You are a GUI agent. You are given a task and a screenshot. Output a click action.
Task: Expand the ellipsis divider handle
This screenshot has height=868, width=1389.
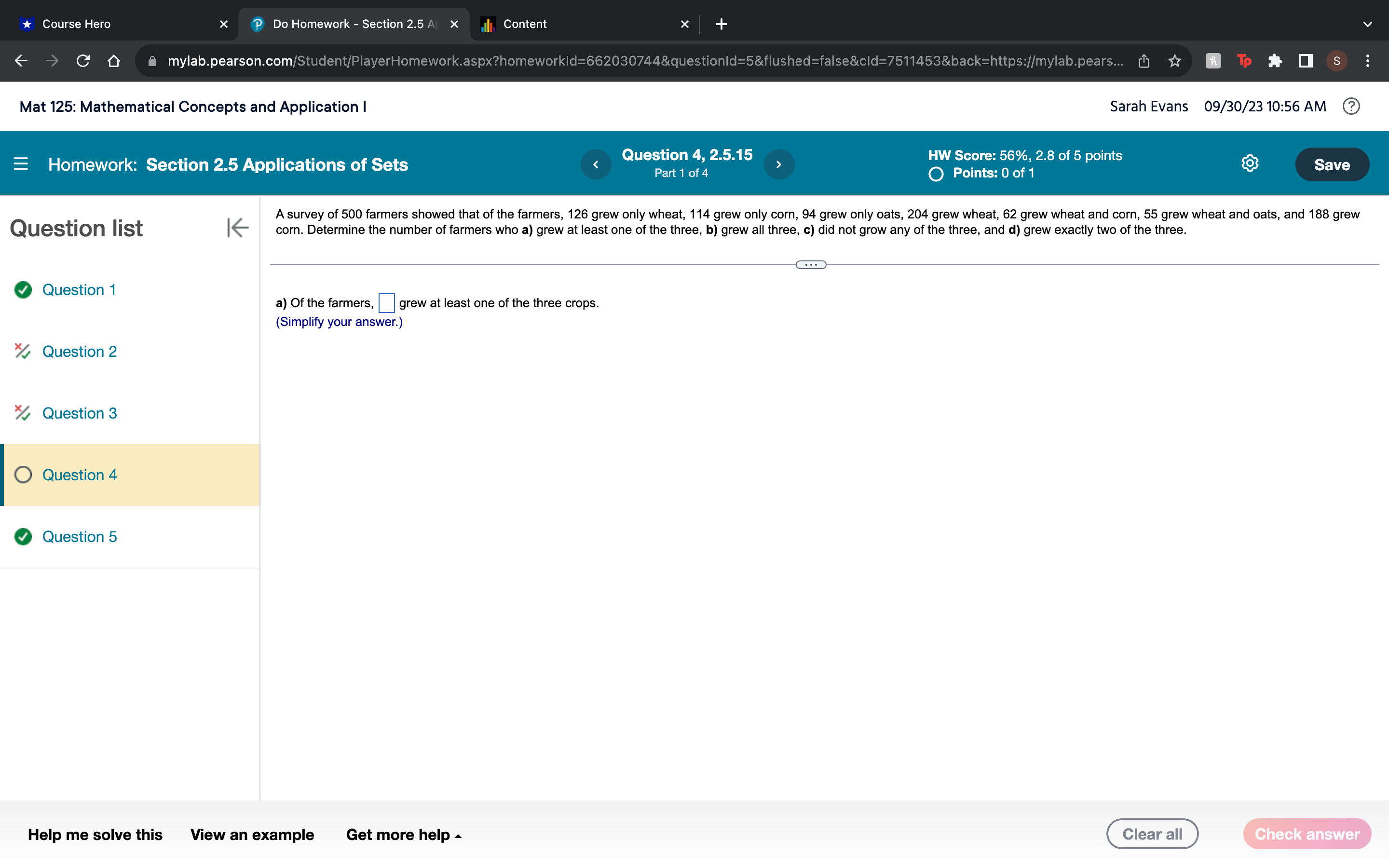[x=810, y=265]
